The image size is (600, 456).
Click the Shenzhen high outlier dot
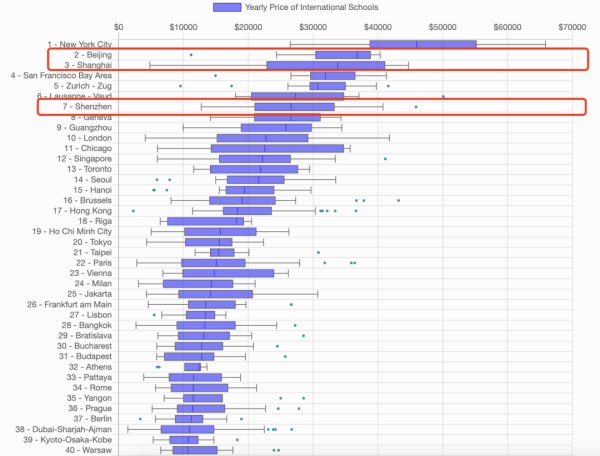point(416,106)
